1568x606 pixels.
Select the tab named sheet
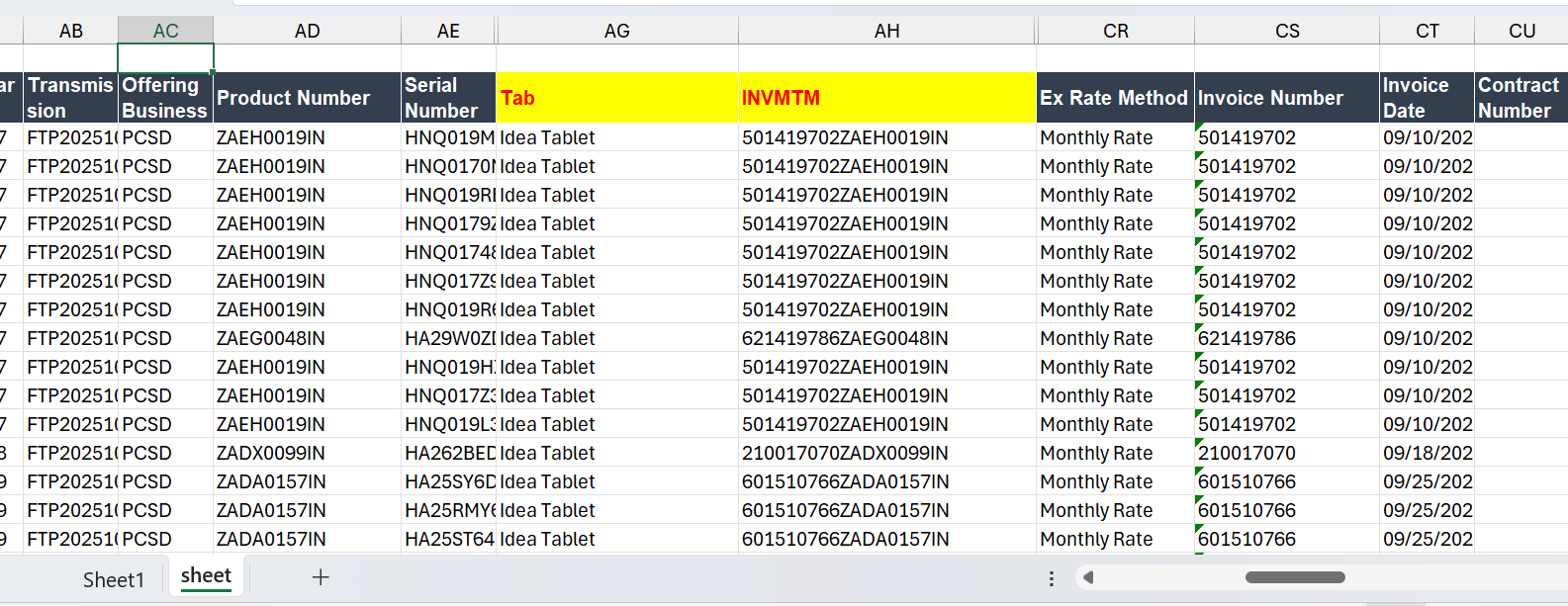pos(206,576)
